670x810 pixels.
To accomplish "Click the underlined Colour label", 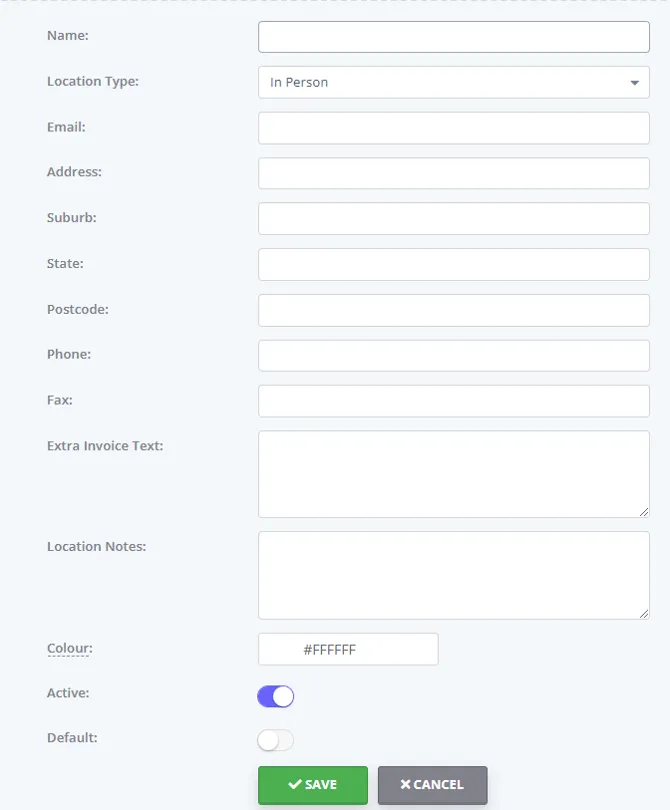I will click(x=70, y=648).
